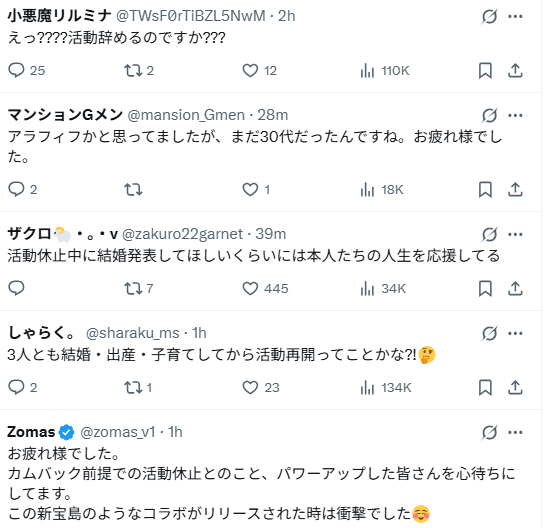Open @zakuro22garnet profile handle
This screenshot has width=553, height=528.
tap(182, 234)
